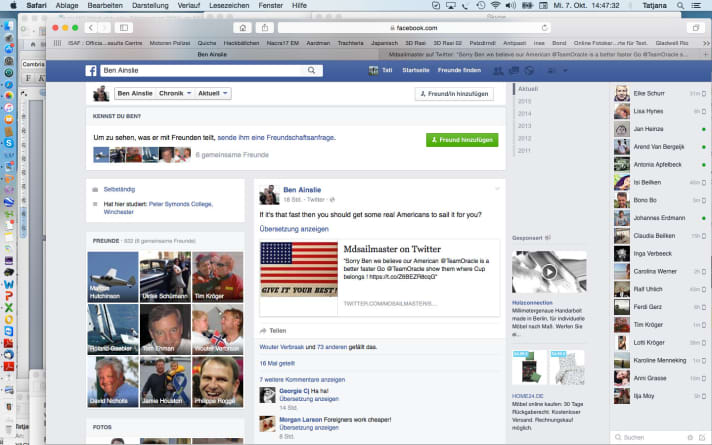
Task: Show all tabs overview button
Action: tap(696, 28)
